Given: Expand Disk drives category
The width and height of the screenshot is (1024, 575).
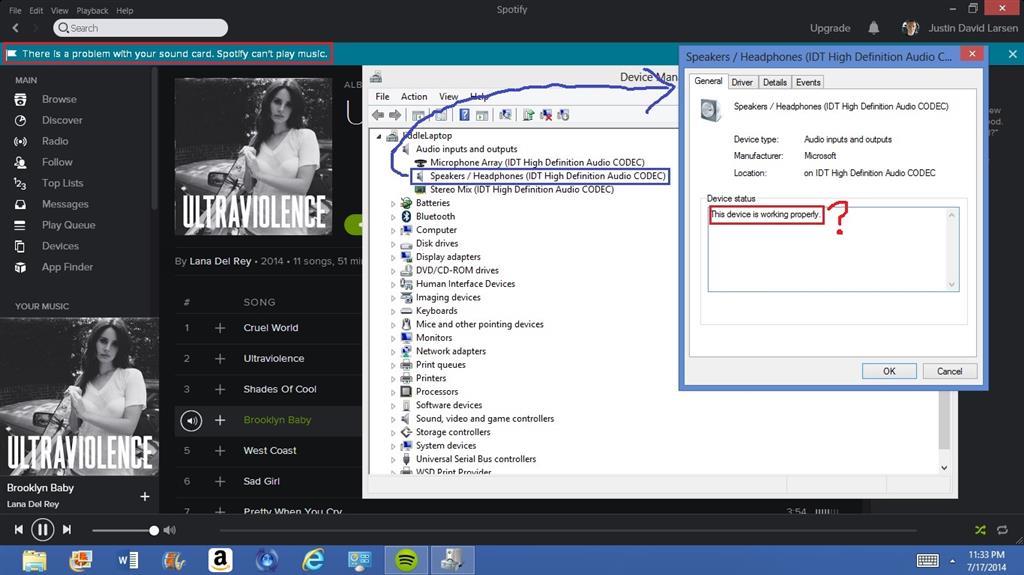Looking at the screenshot, I should [x=393, y=244].
